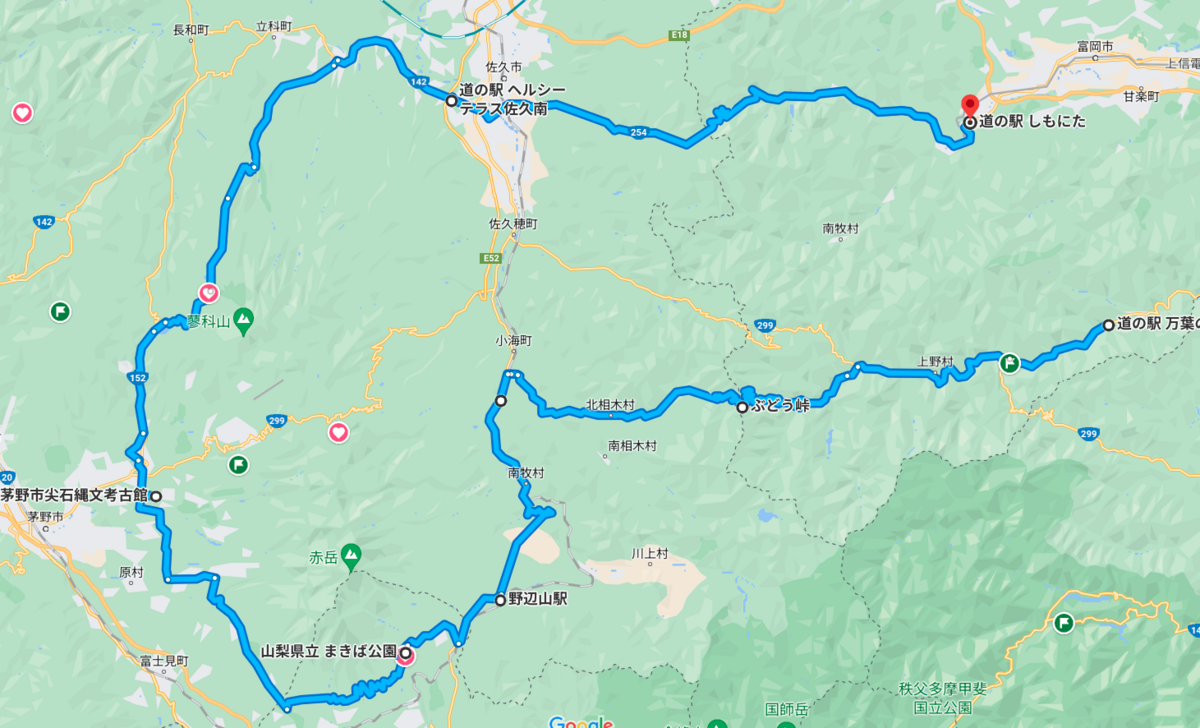Open the 赤岳 mountain peak icon
The width and height of the screenshot is (1200, 728).
click(351, 553)
